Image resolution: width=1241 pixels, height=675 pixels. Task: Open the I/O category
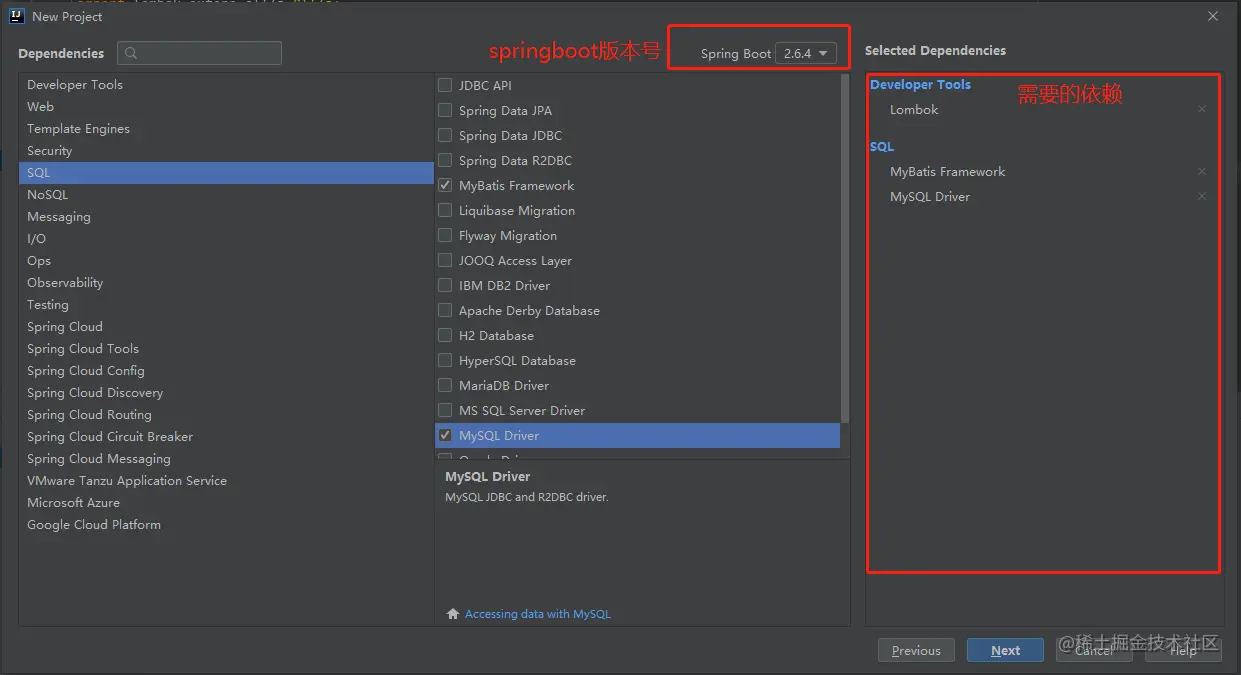226,238
